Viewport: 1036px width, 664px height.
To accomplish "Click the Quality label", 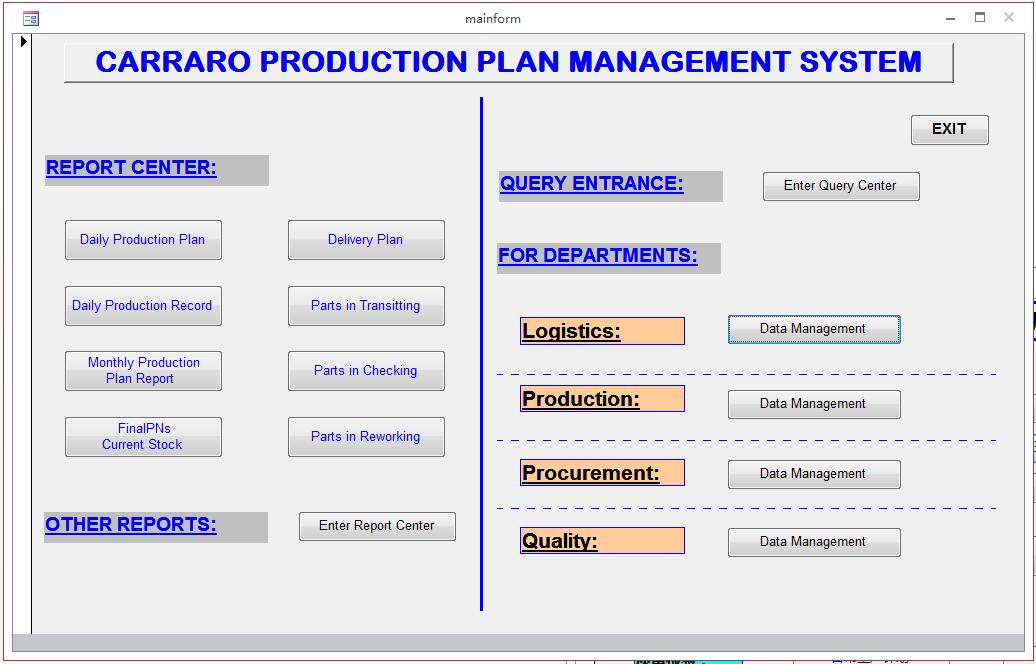I will tap(602, 540).
